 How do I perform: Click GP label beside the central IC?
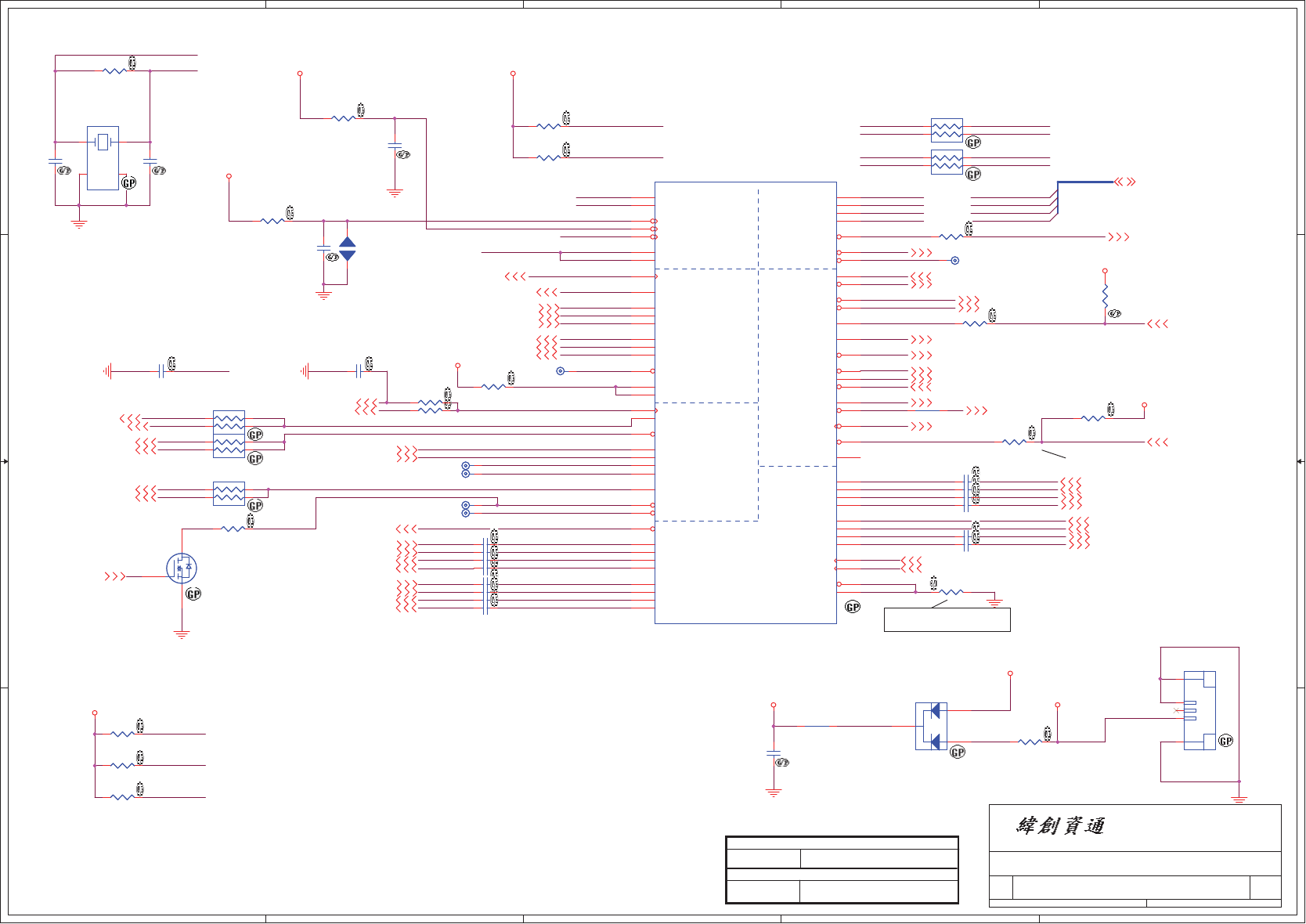pos(853,607)
